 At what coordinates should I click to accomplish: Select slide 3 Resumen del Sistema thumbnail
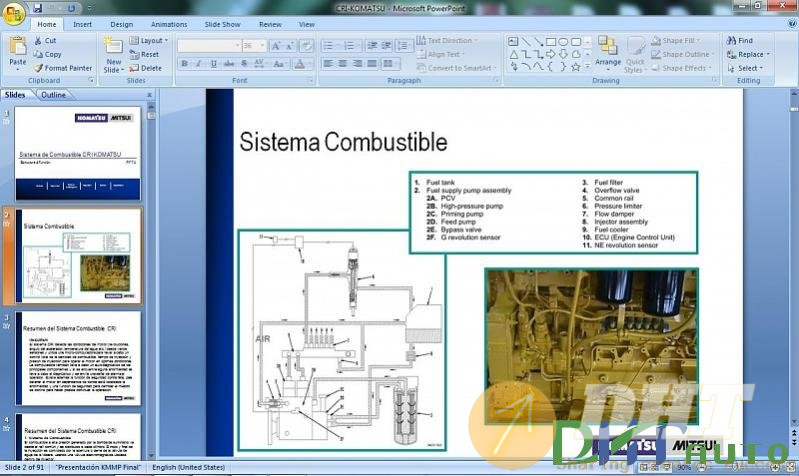pyautogui.click(x=78, y=358)
